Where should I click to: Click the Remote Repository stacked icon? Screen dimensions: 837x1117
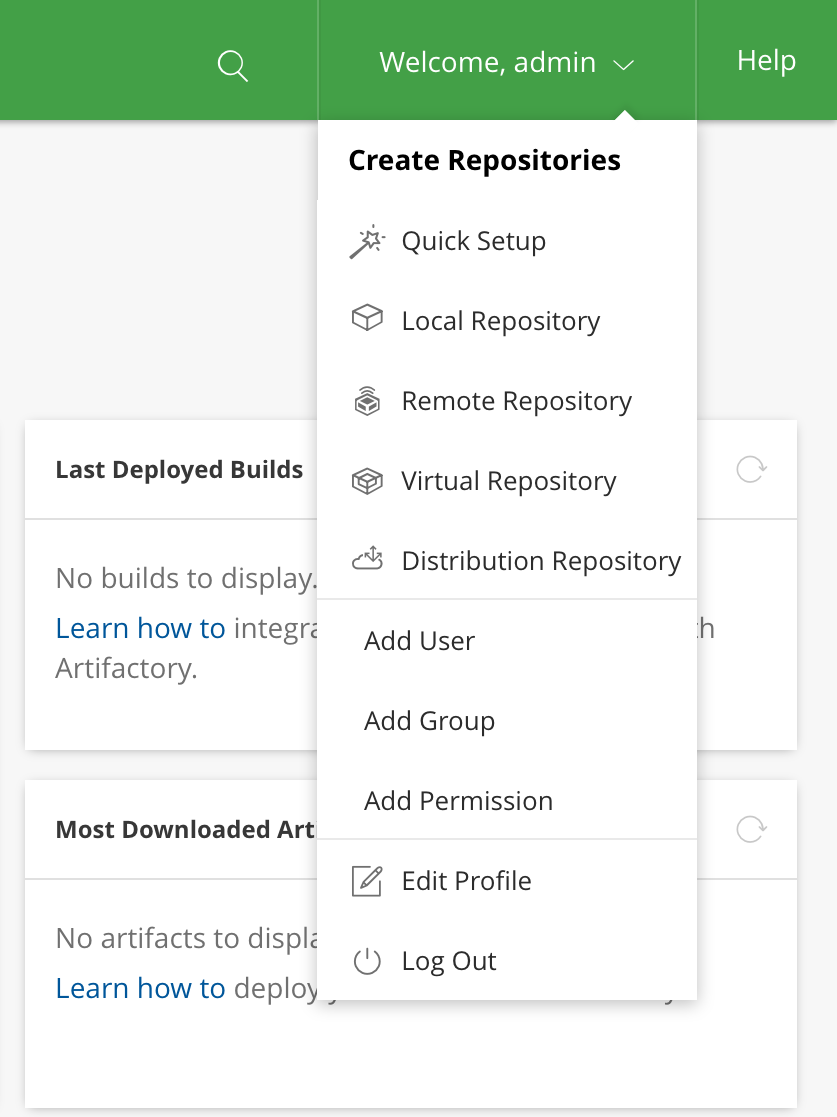click(367, 399)
